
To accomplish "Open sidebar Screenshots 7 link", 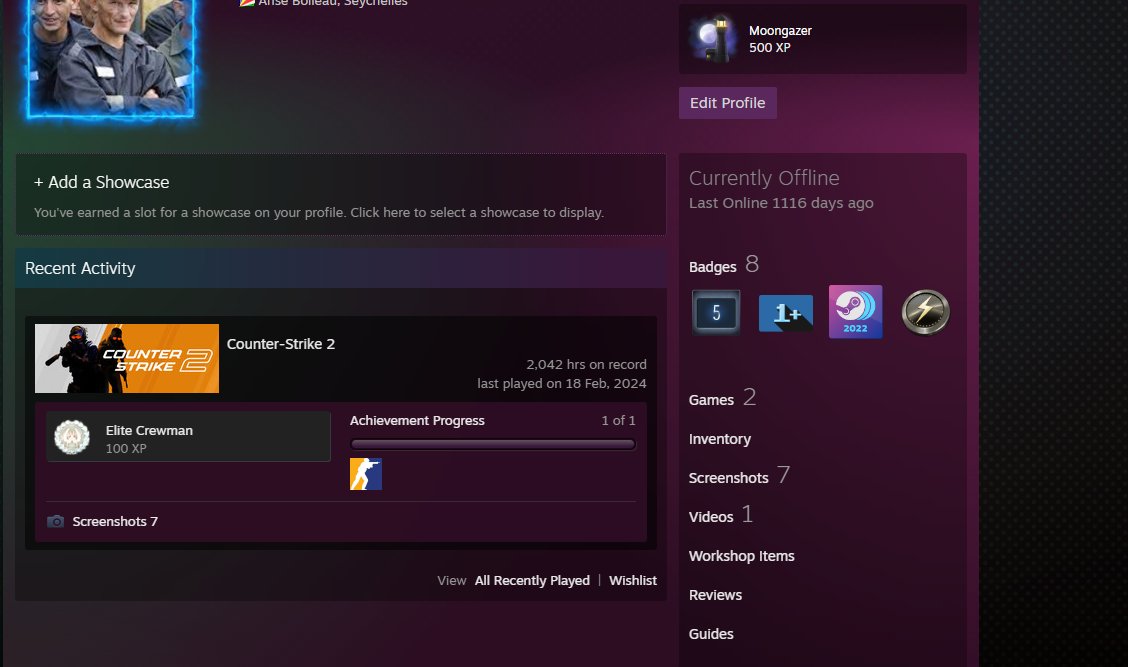I will pos(739,476).
